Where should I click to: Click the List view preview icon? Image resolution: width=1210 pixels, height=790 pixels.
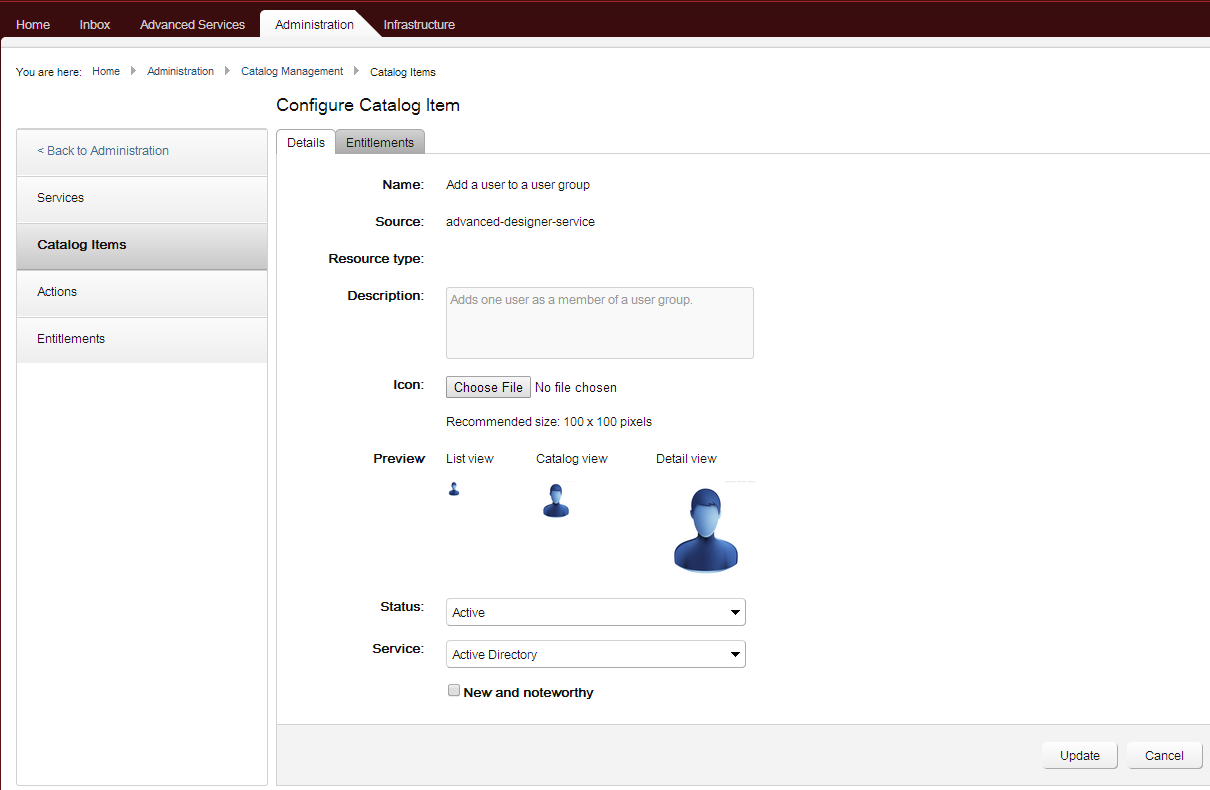point(454,489)
